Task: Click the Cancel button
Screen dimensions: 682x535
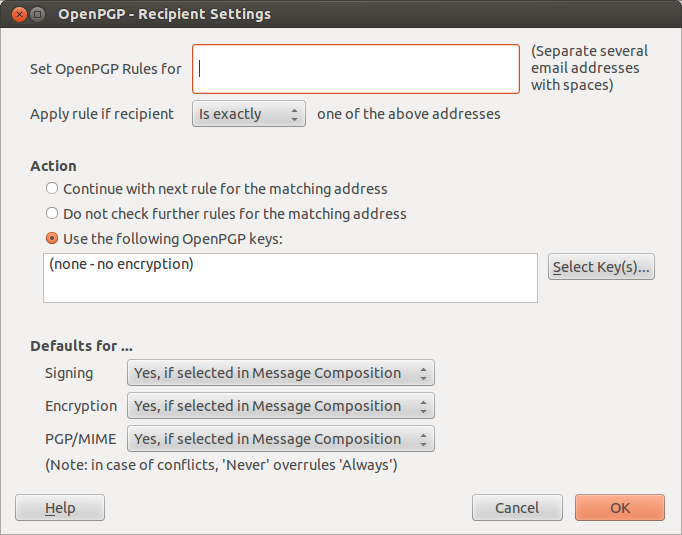Action: pos(517,508)
